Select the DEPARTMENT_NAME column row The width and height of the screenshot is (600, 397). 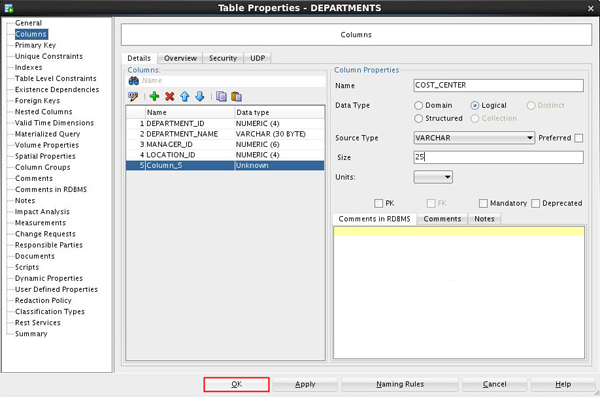[225, 134]
